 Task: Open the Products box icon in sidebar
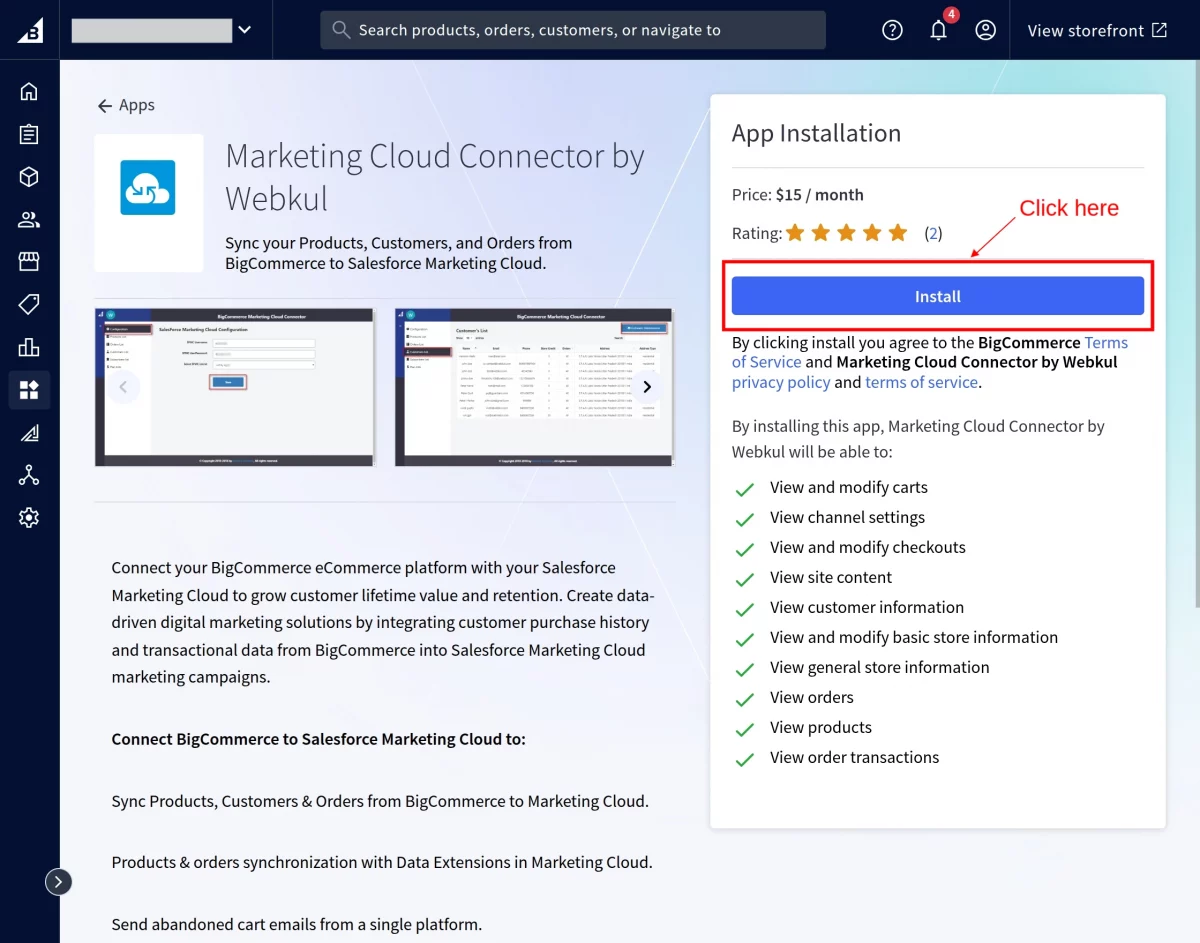tap(29, 177)
